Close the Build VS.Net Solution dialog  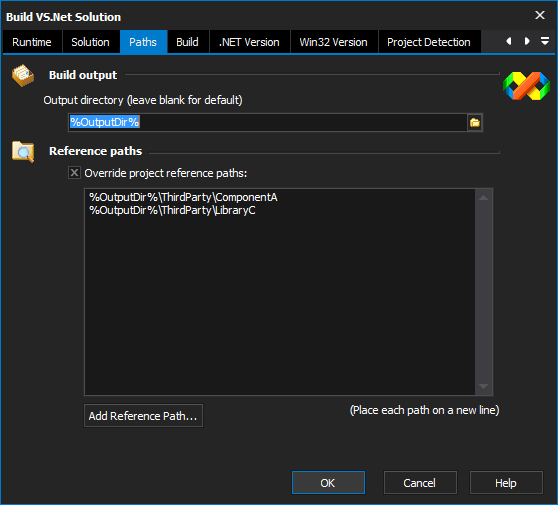click(x=540, y=15)
